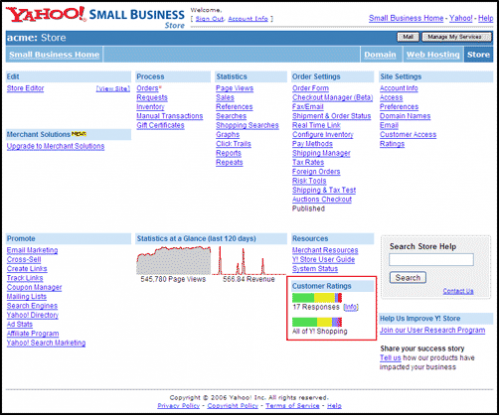Screen dimensions: 500x417
Task: Open the Real Time Link setting
Action: click(316, 125)
